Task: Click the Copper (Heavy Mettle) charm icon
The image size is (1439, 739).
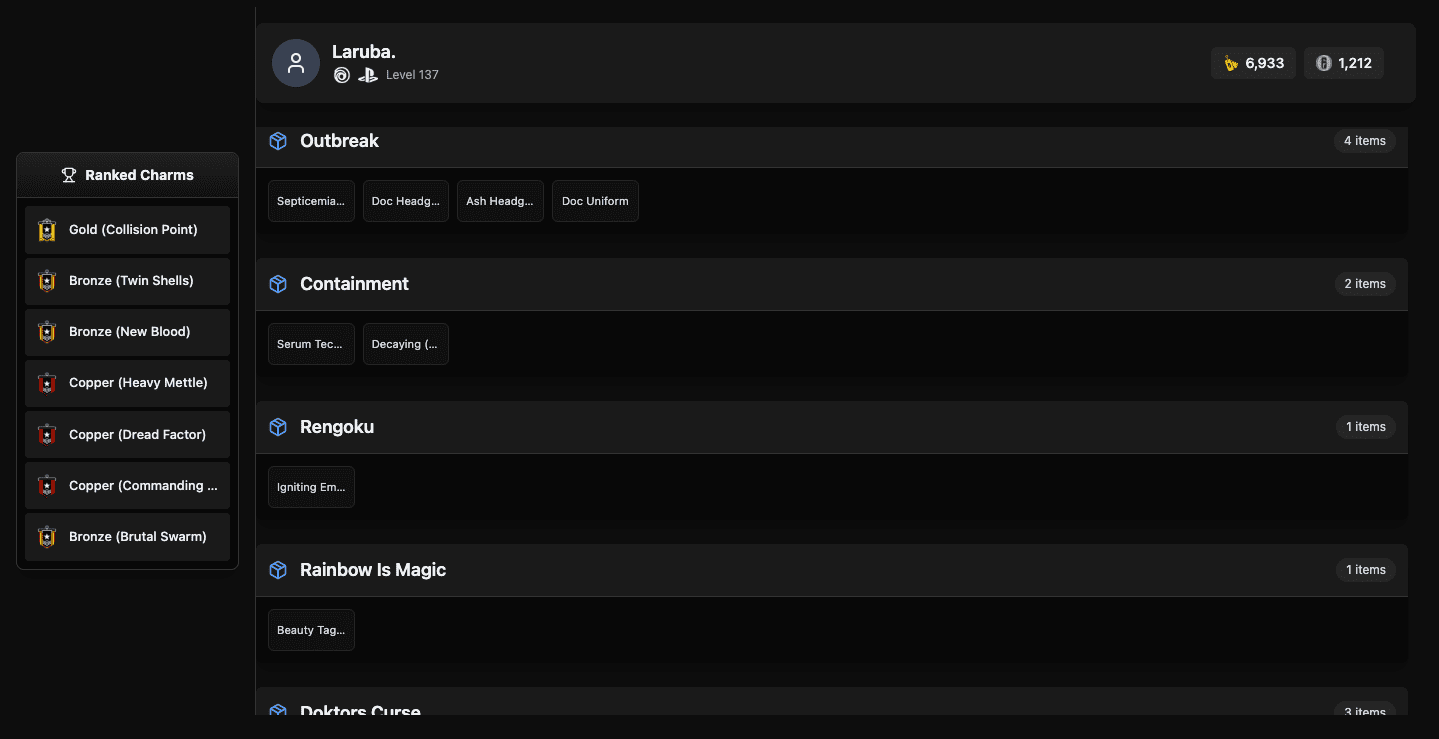Action: [47, 383]
